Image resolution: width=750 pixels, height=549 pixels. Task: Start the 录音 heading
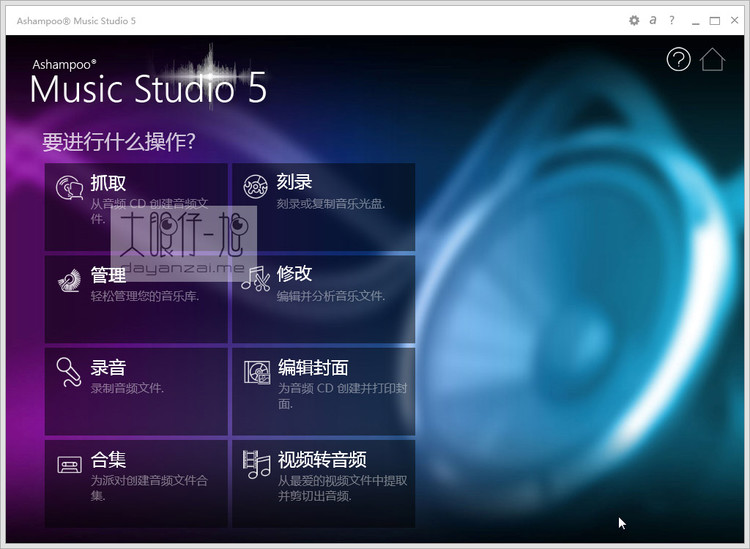pyautogui.click(x=108, y=368)
